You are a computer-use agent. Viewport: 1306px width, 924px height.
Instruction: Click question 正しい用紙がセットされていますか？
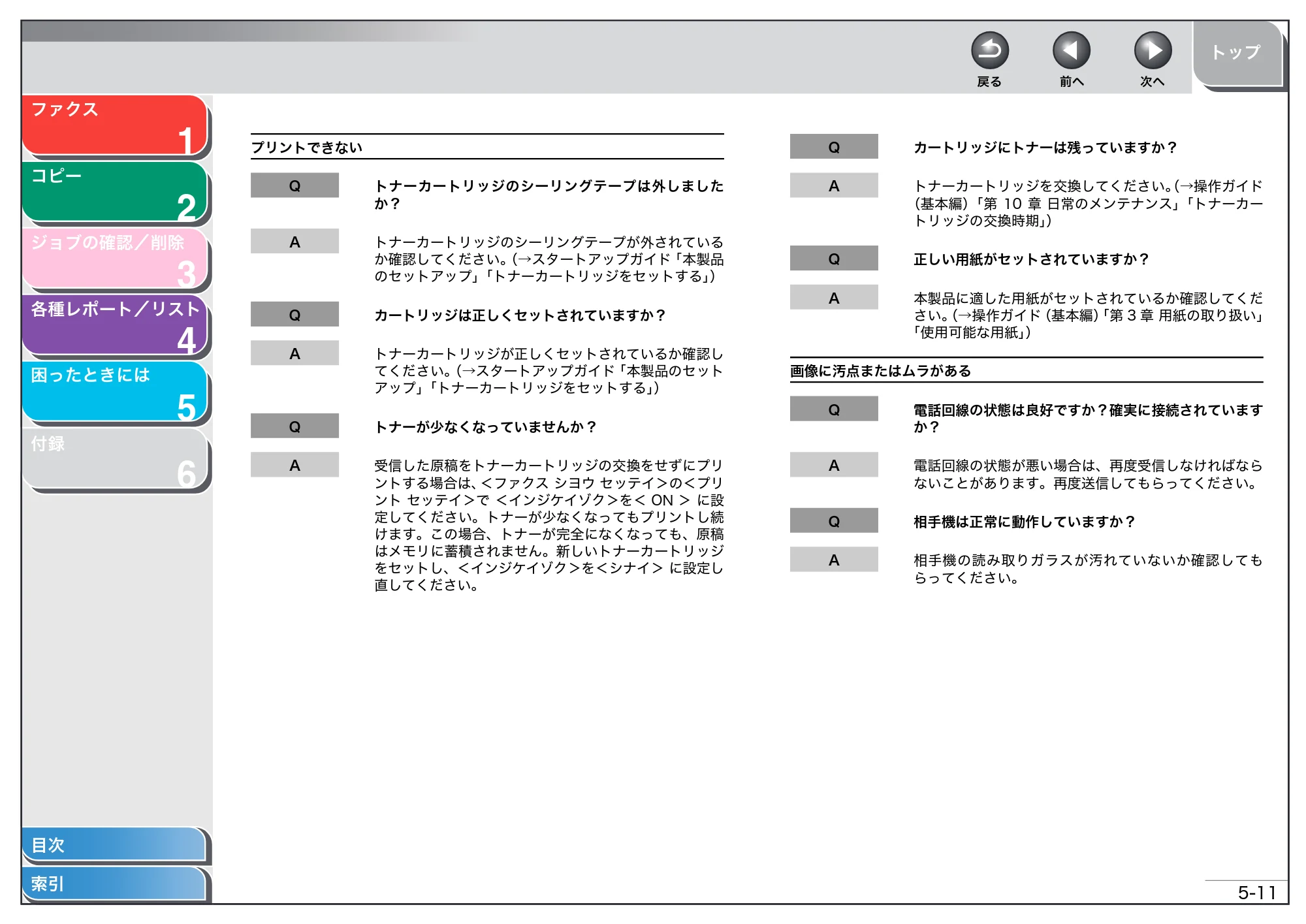tap(1031, 259)
